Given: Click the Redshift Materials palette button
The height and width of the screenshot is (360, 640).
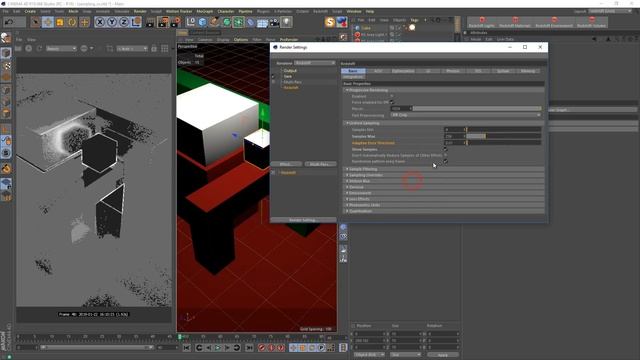Looking at the screenshot, I should pyautogui.click(x=515, y=22).
